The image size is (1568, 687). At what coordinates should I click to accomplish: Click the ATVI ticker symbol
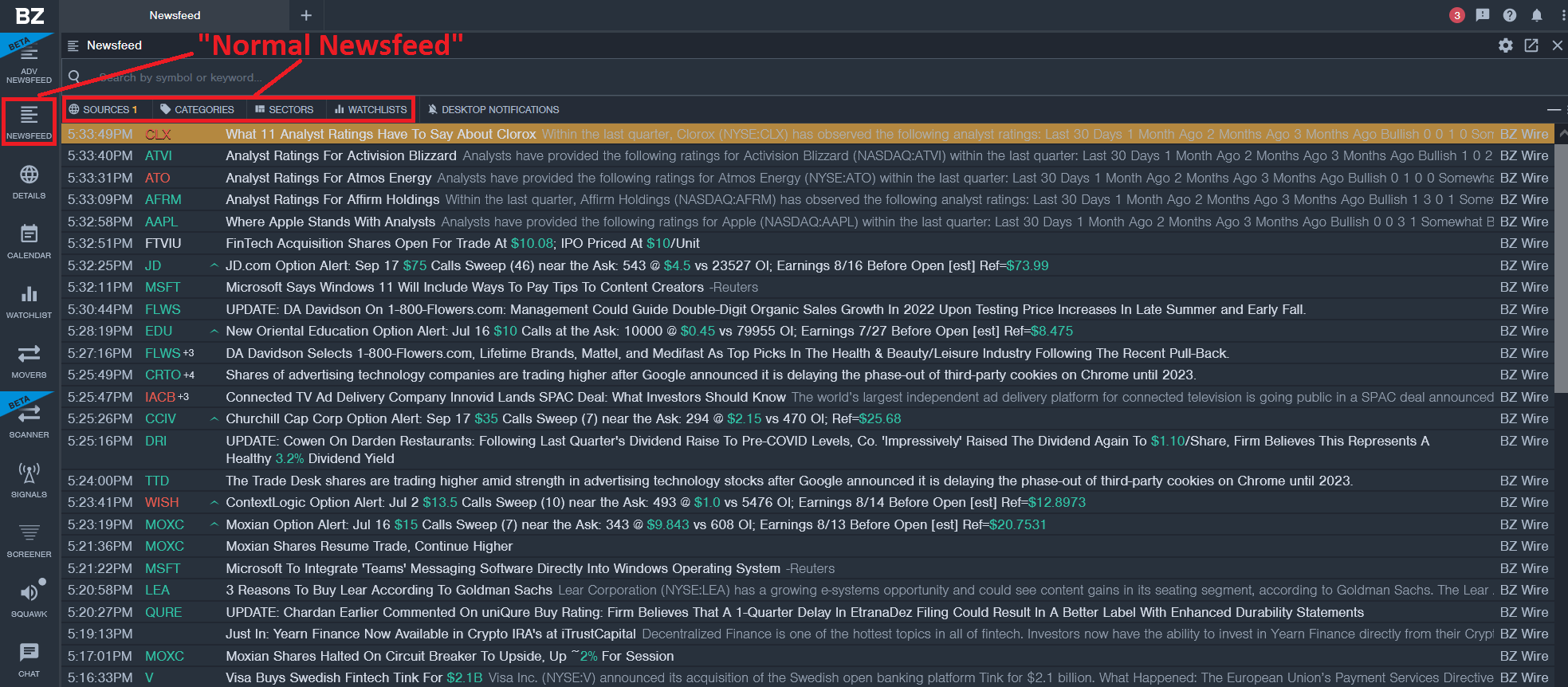click(x=159, y=155)
